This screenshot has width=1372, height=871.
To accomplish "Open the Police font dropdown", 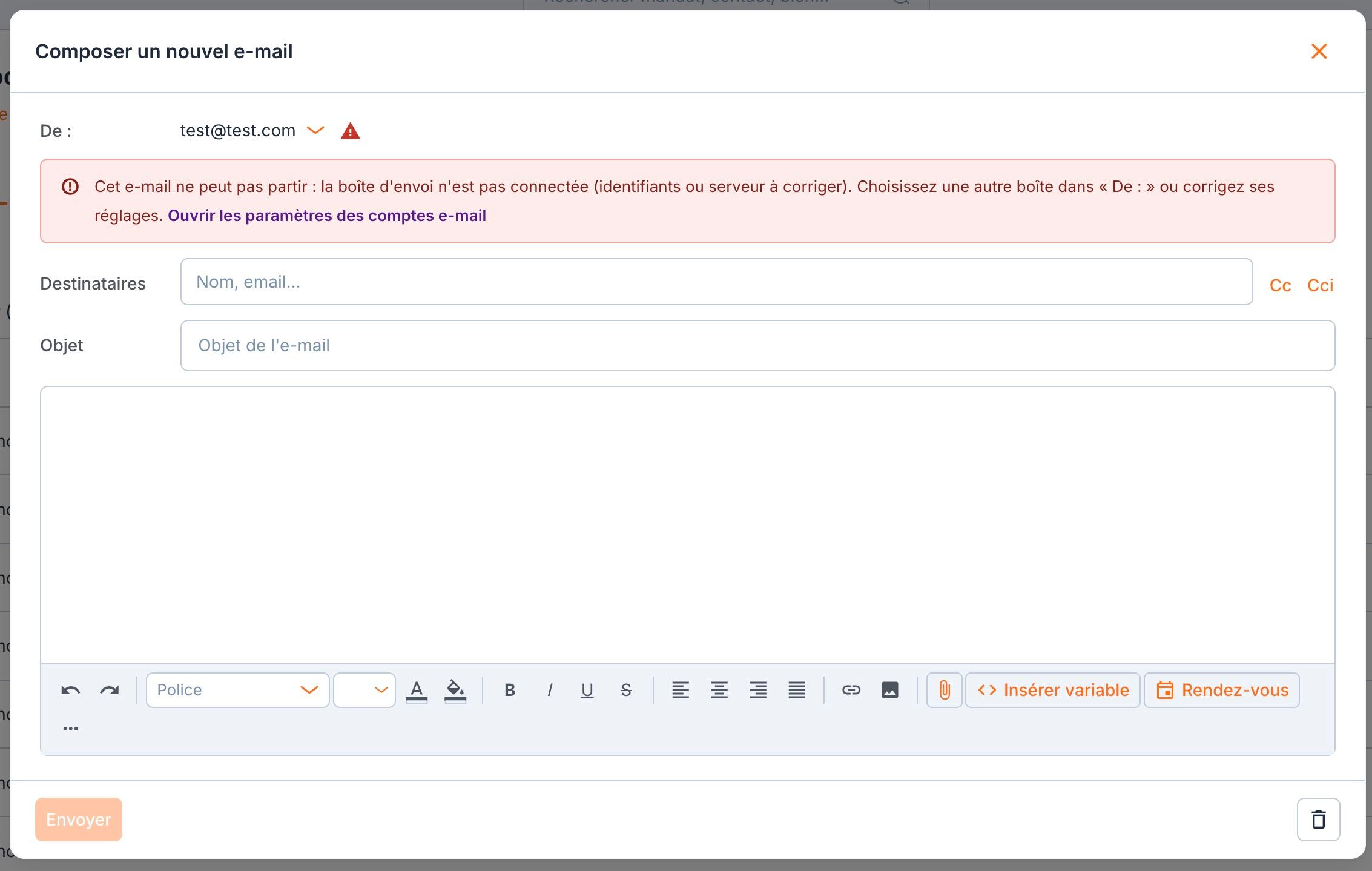I will coord(238,690).
